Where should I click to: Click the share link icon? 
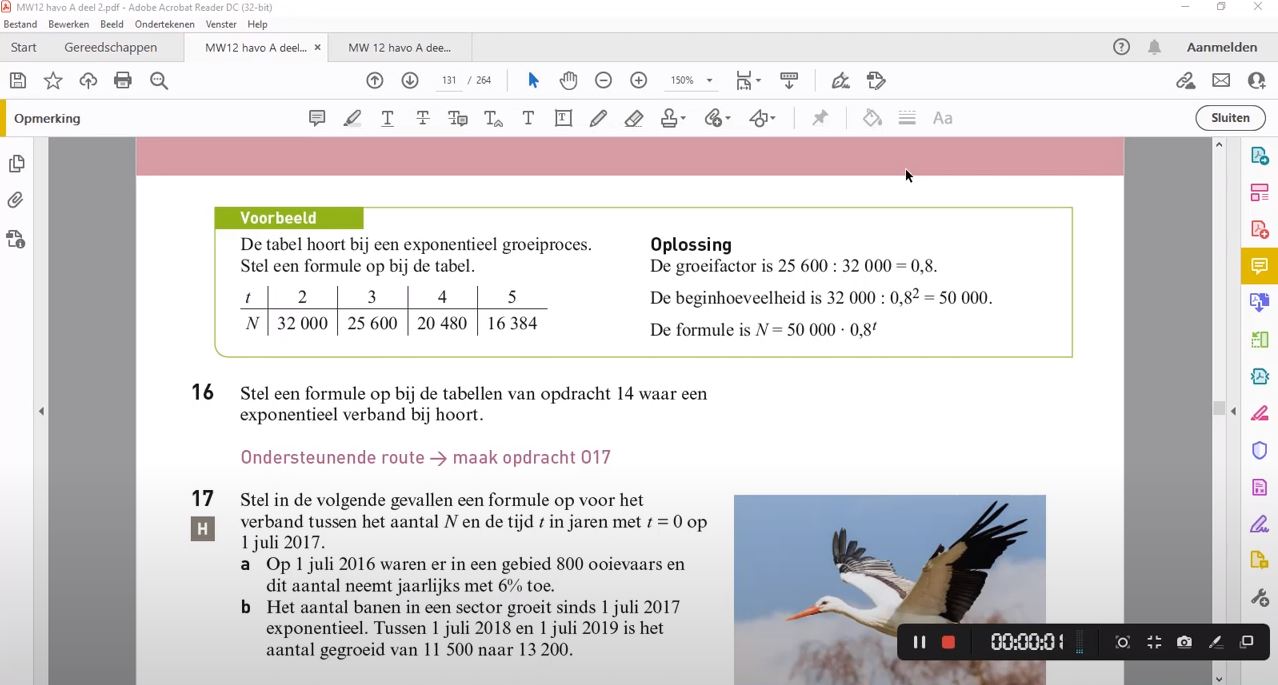pyautogui.click(x=1185, y=80)
